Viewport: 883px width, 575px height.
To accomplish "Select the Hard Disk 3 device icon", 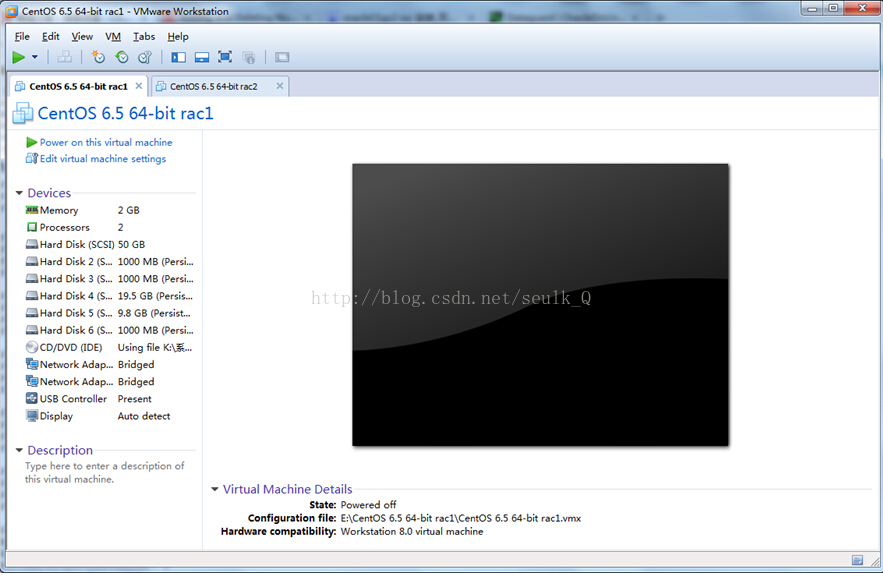I will click(x=32, y=279).
